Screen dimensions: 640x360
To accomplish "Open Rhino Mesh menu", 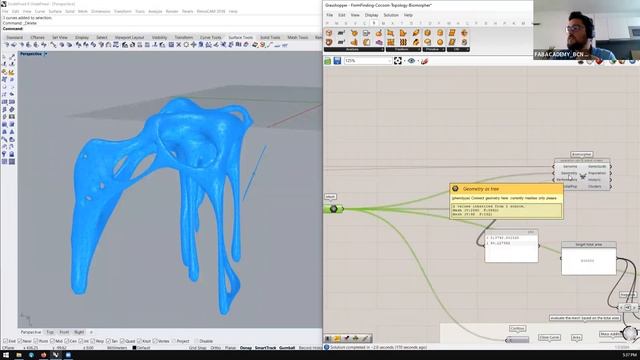I will 83,11.
